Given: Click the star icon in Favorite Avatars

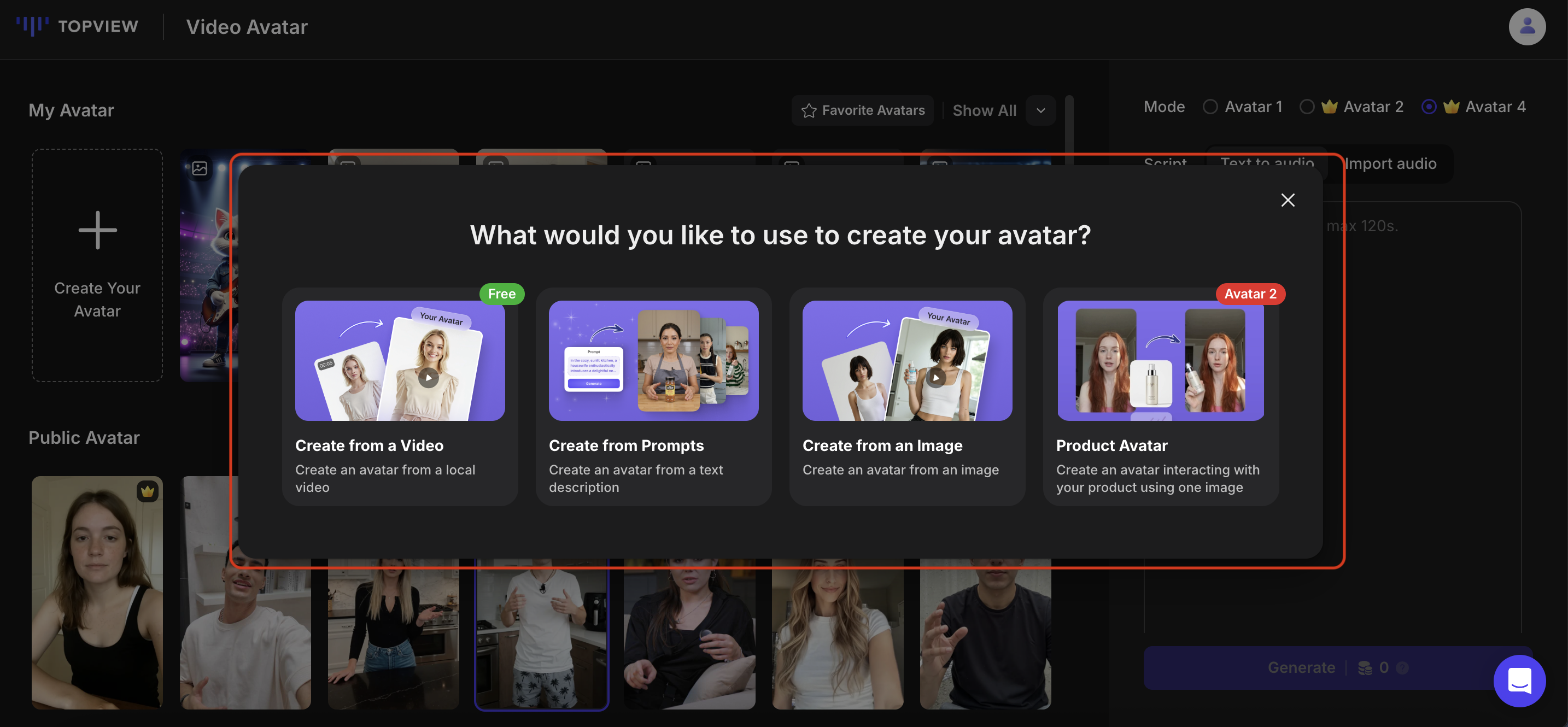Looking at the screenshot, I should tap(809, 110).
